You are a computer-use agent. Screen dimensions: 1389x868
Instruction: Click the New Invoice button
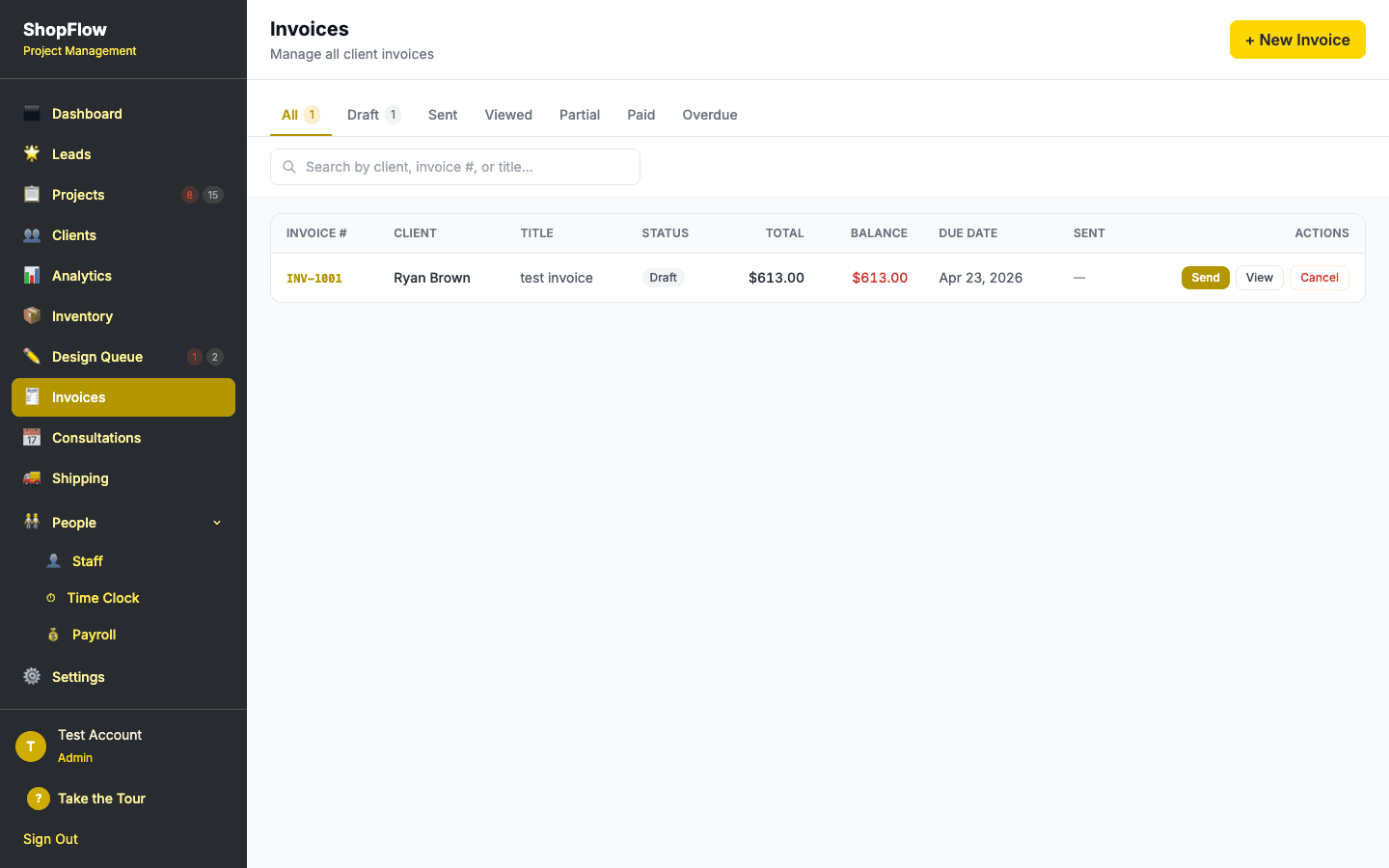click(1297, 40)
